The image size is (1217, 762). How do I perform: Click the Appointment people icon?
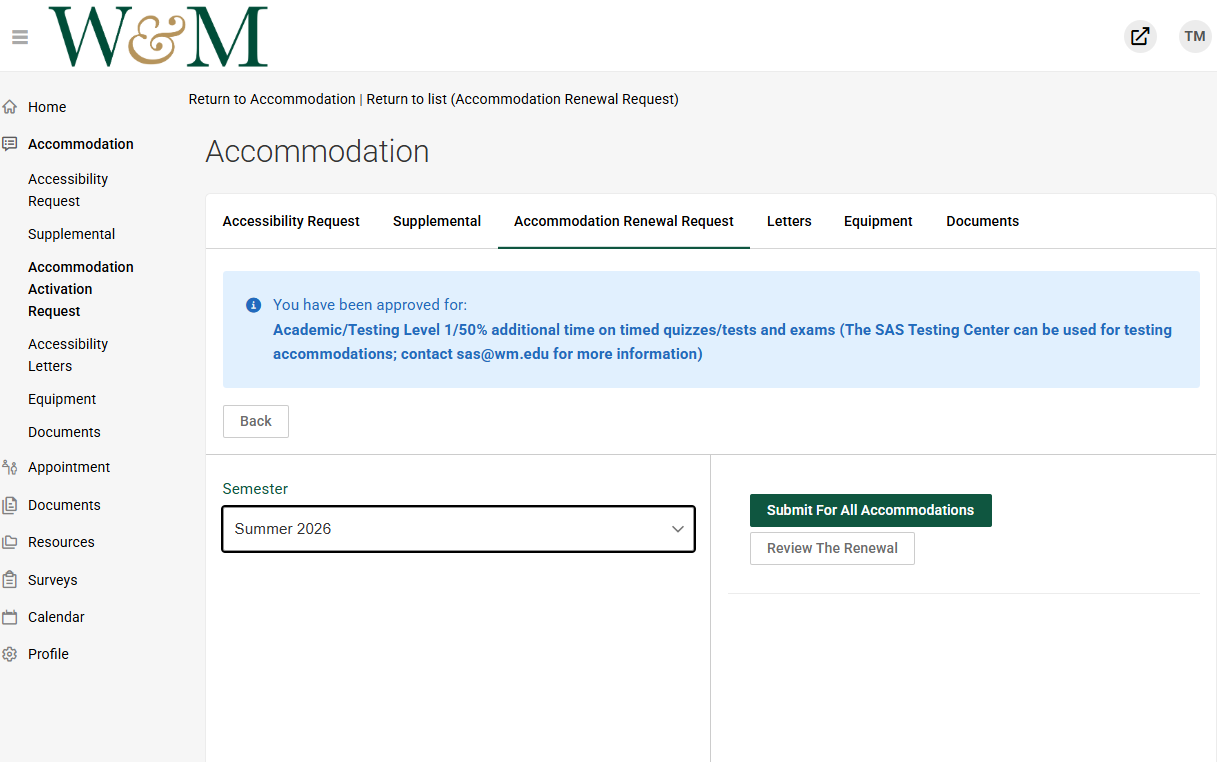click(10, 467)
